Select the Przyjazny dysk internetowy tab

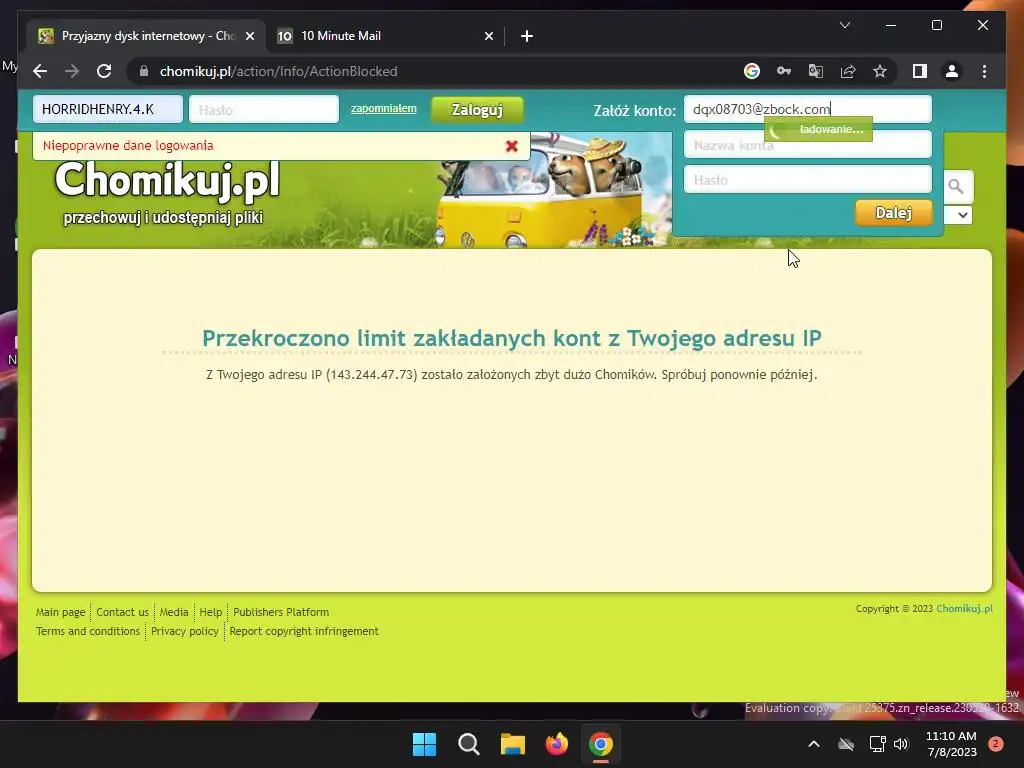[146, 36]
